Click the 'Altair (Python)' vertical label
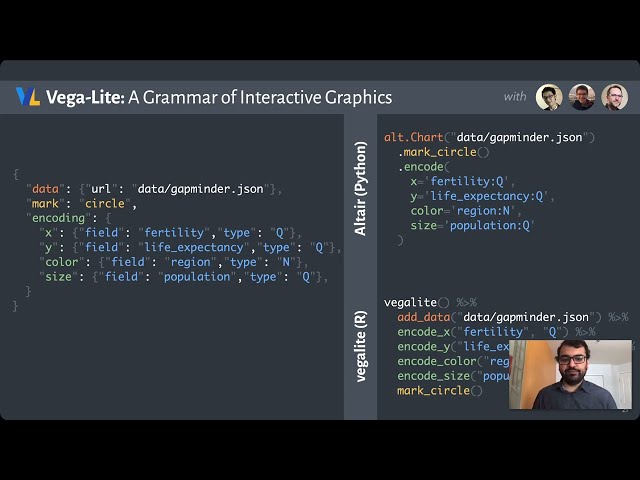 pos(360,189)
